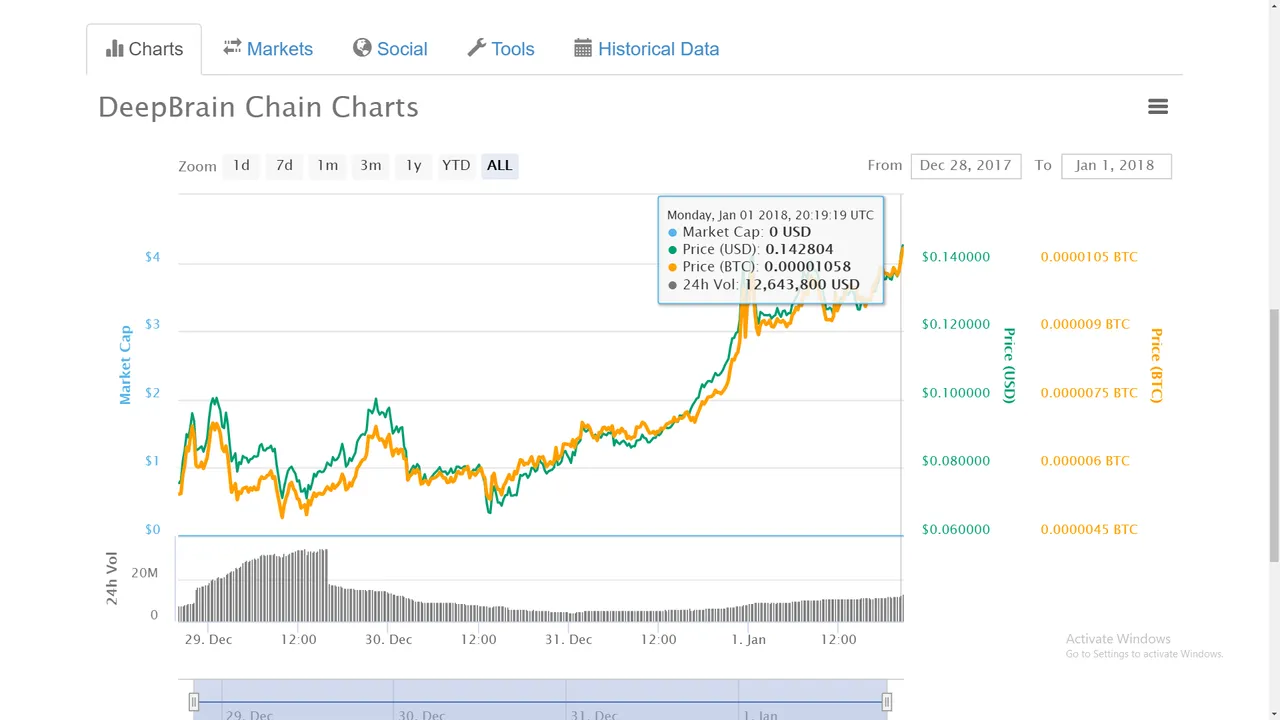Viewport: 1280px width, 720px height.
Task: Set chart zoom to 7d
Action: click(285, 166)
